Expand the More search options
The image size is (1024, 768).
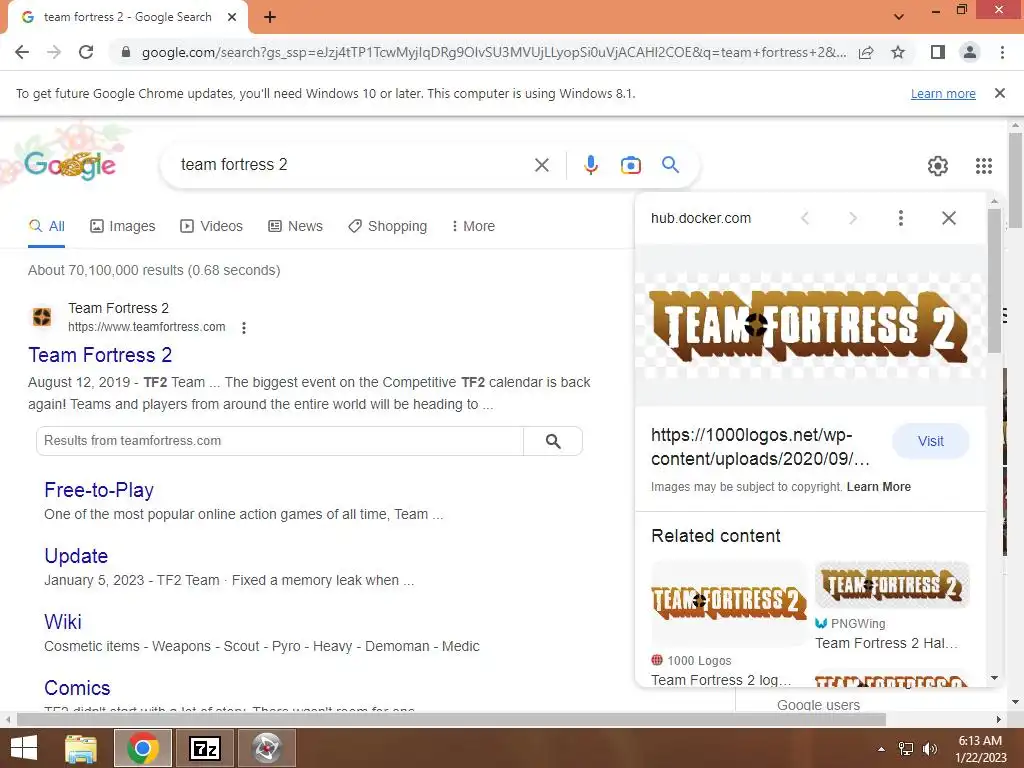click(x=473, y=226)
